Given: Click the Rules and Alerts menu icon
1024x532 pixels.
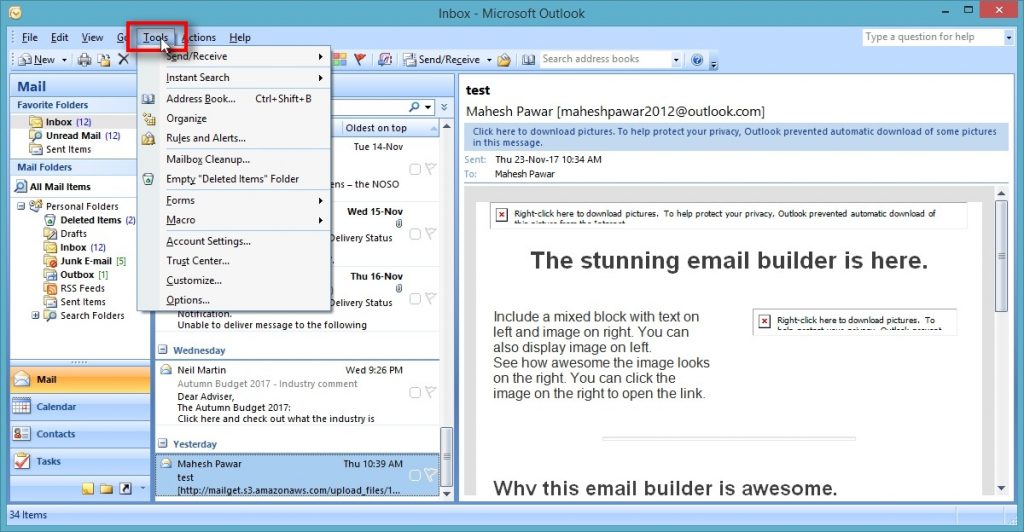Looking at the screenshot, I should tap(149, 138).
